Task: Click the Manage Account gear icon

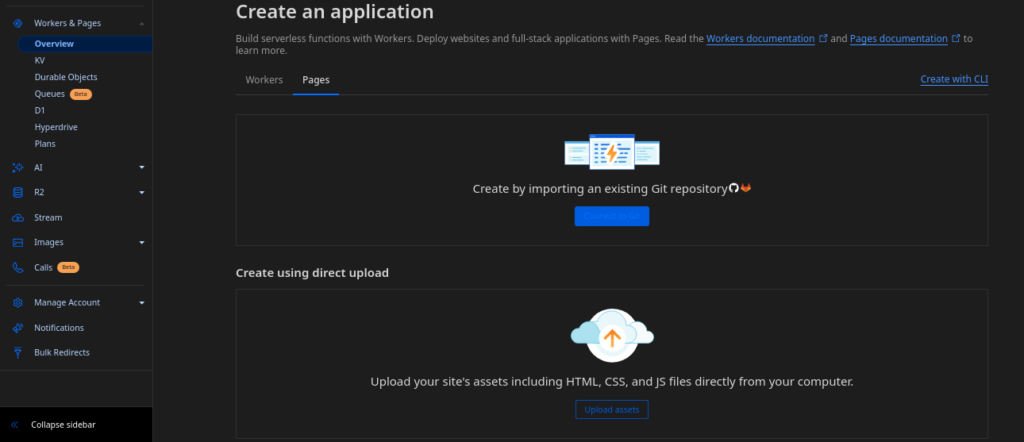Action: tap(18, 303)
